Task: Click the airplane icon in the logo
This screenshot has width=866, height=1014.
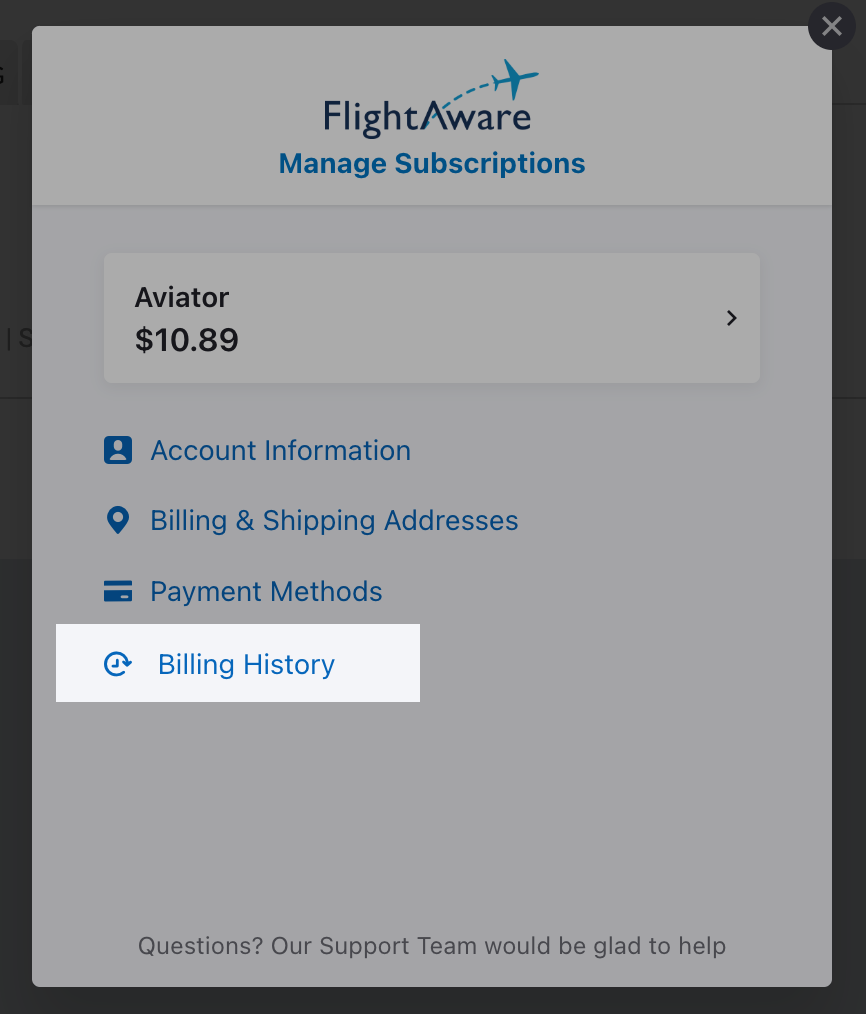Action: point(515,79)
